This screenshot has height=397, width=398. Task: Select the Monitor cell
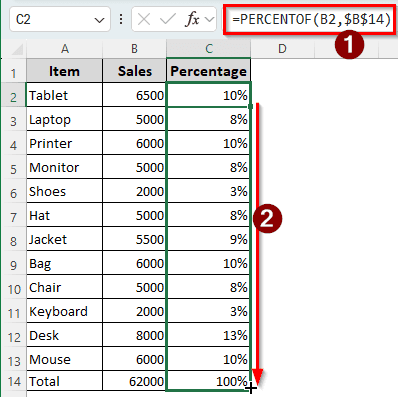pos(64,167)
